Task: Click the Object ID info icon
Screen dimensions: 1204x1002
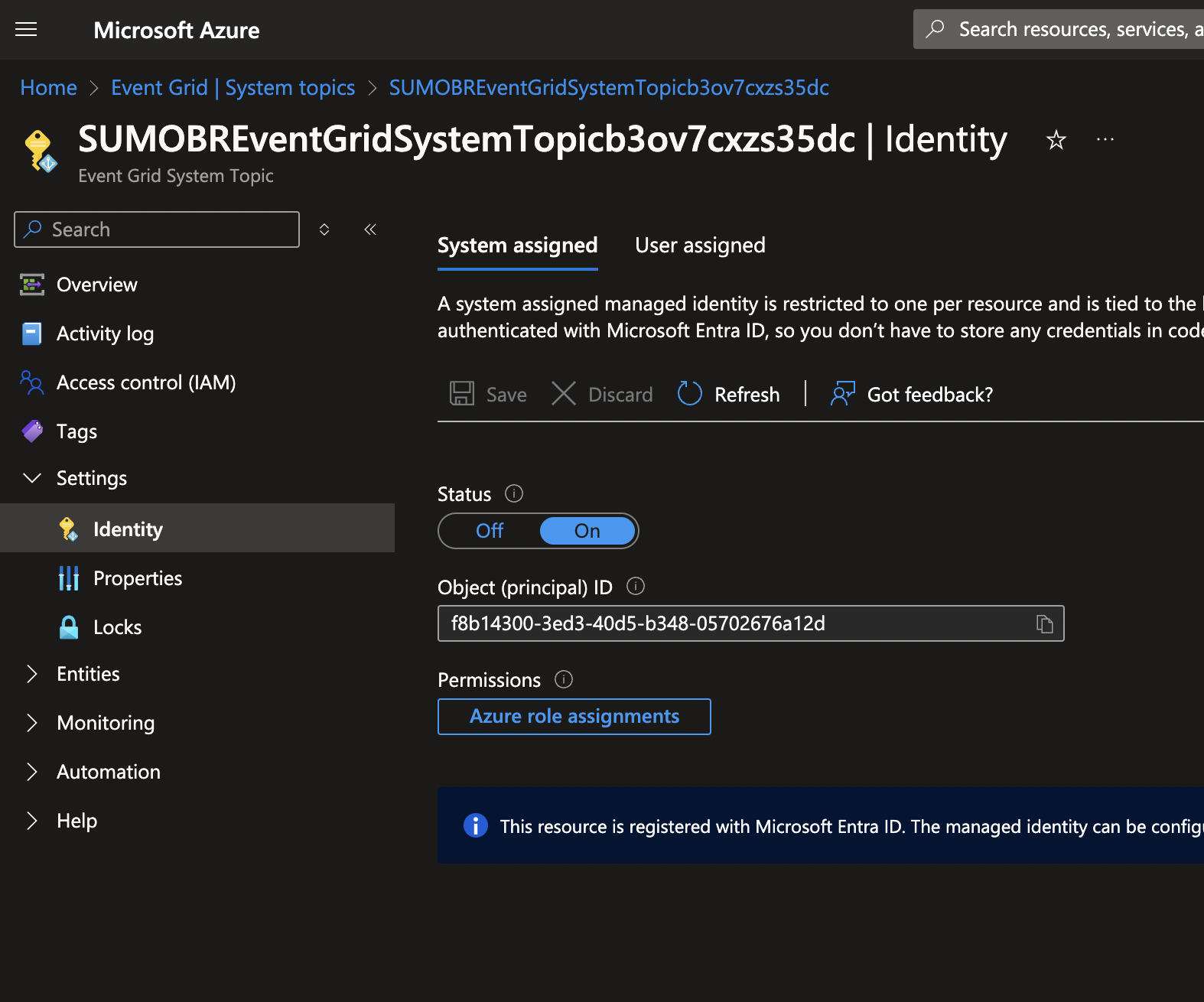Action: click(x=636, y=587)
